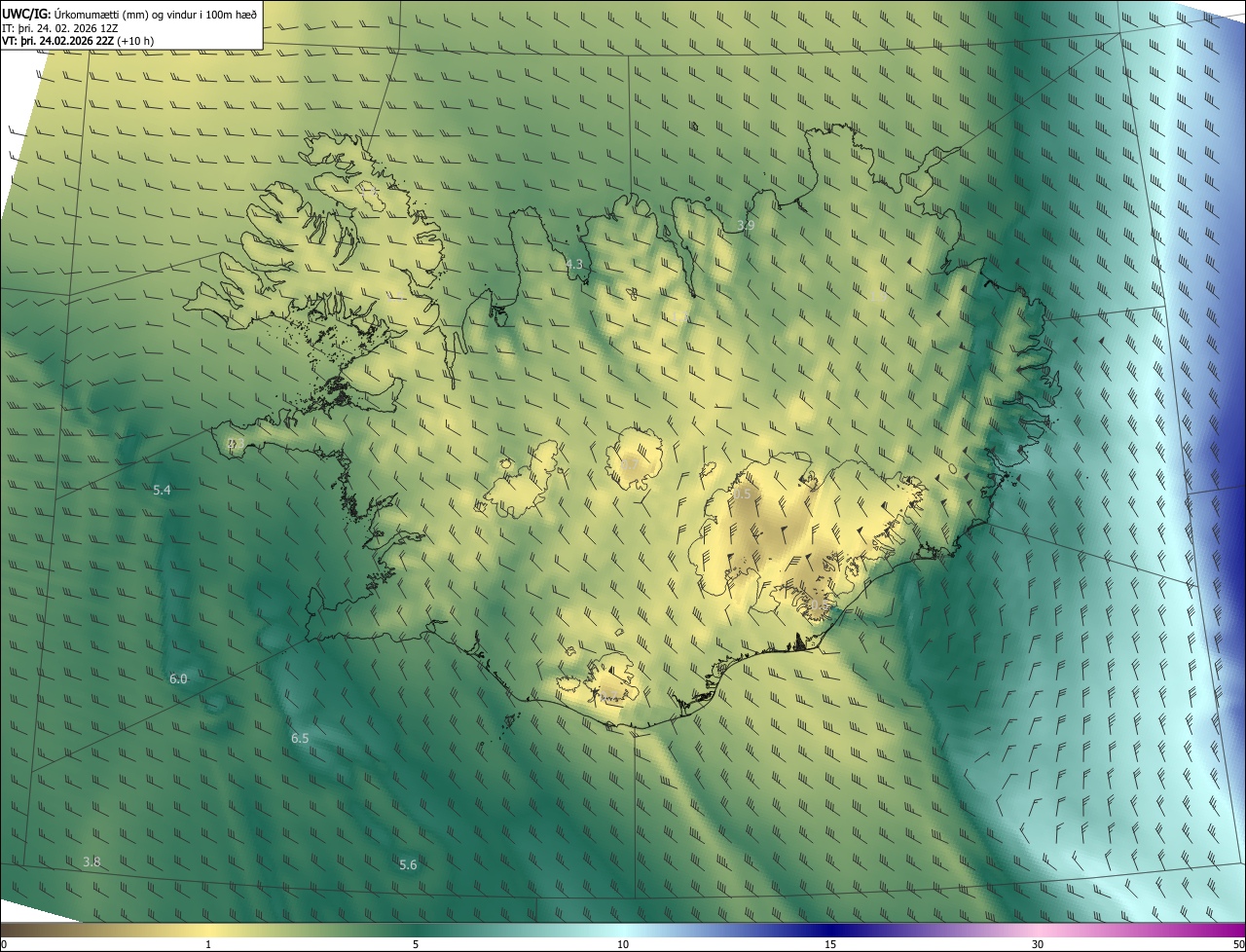Viewport: 1246px width, 952px height.
Task: Click the 0 tick on the color scale
Action: pos(4,944)
